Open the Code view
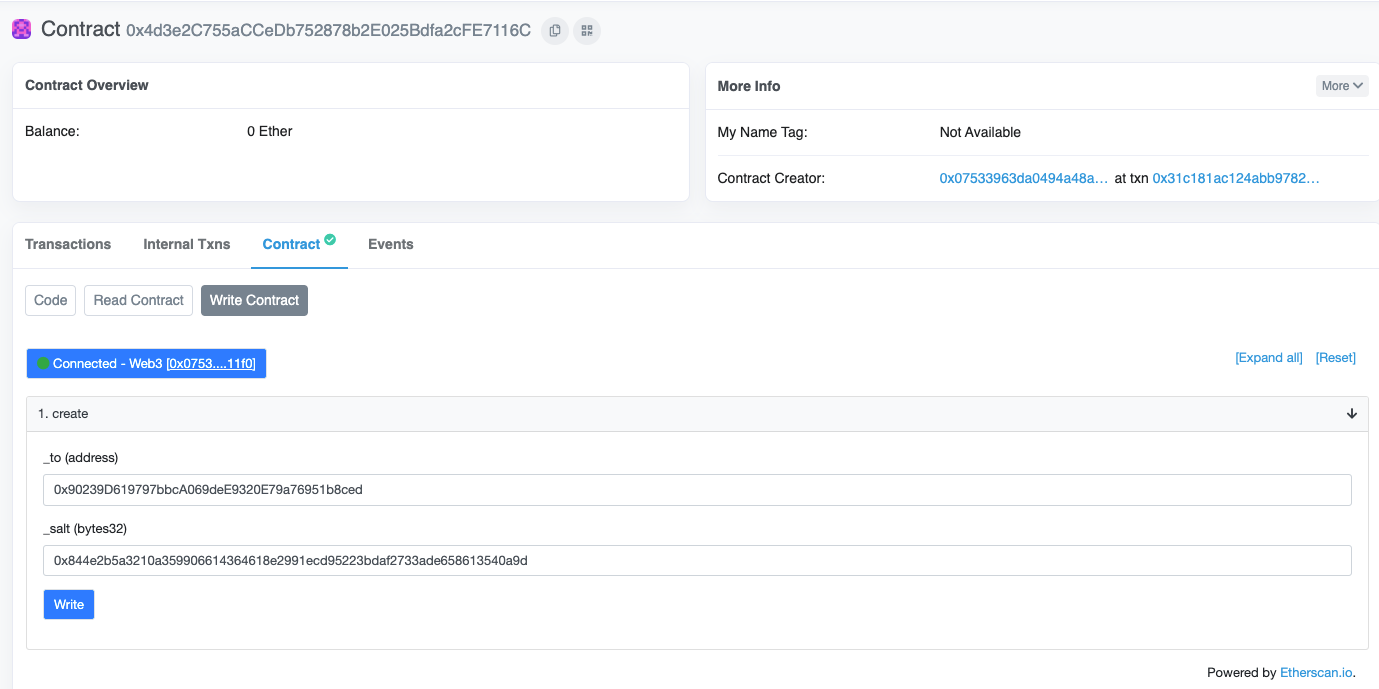Viewport: 1379px width, 689px height. tap(51, 300)
